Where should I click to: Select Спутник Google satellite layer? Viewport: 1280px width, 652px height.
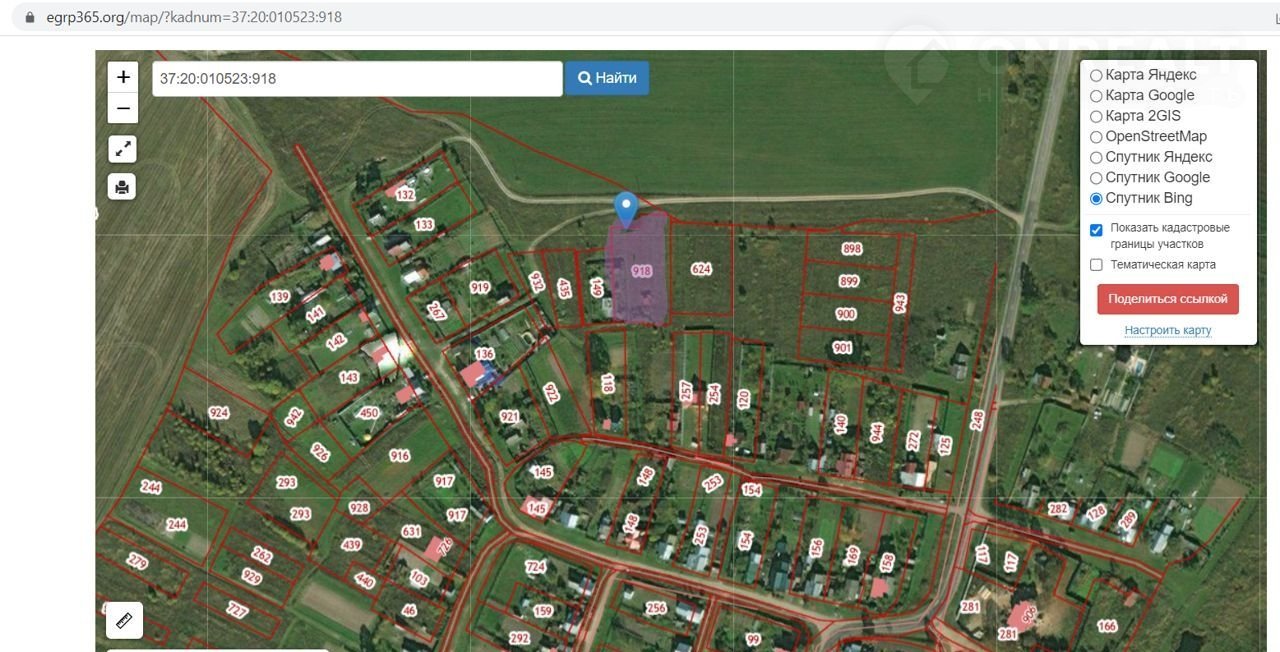click(x=1096, y=178)
